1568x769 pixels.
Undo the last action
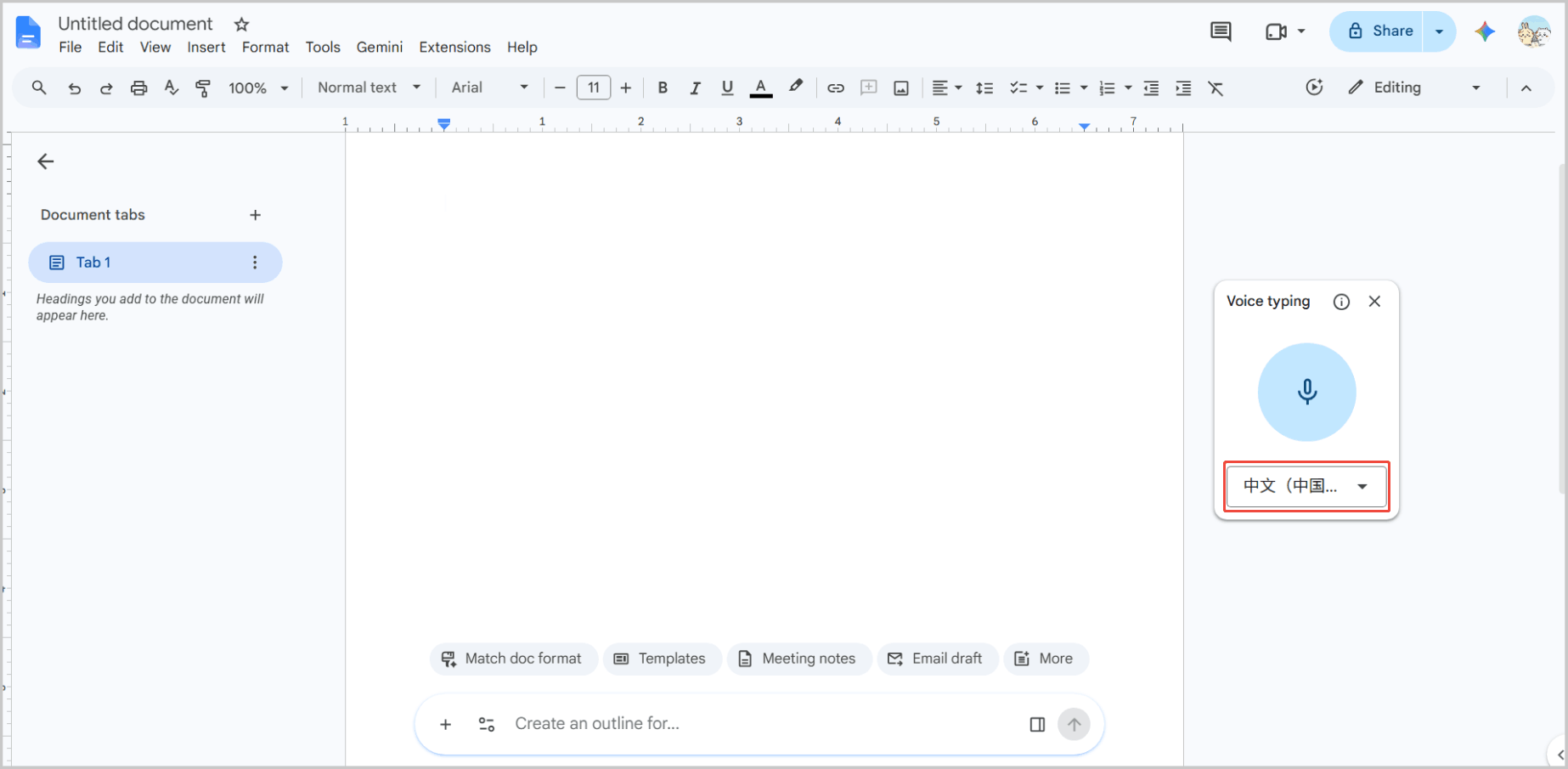[74, 88]
